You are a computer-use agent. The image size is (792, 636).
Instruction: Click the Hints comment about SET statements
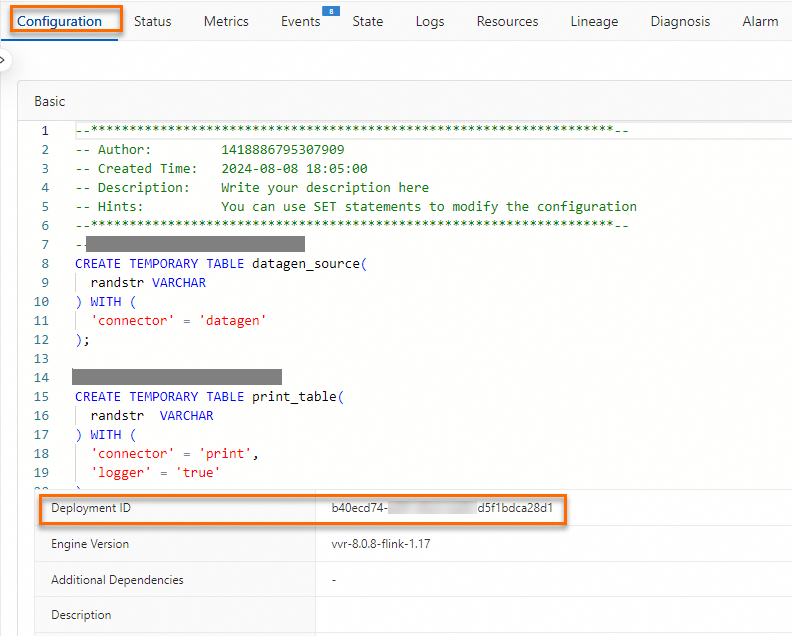coord(356,207)
